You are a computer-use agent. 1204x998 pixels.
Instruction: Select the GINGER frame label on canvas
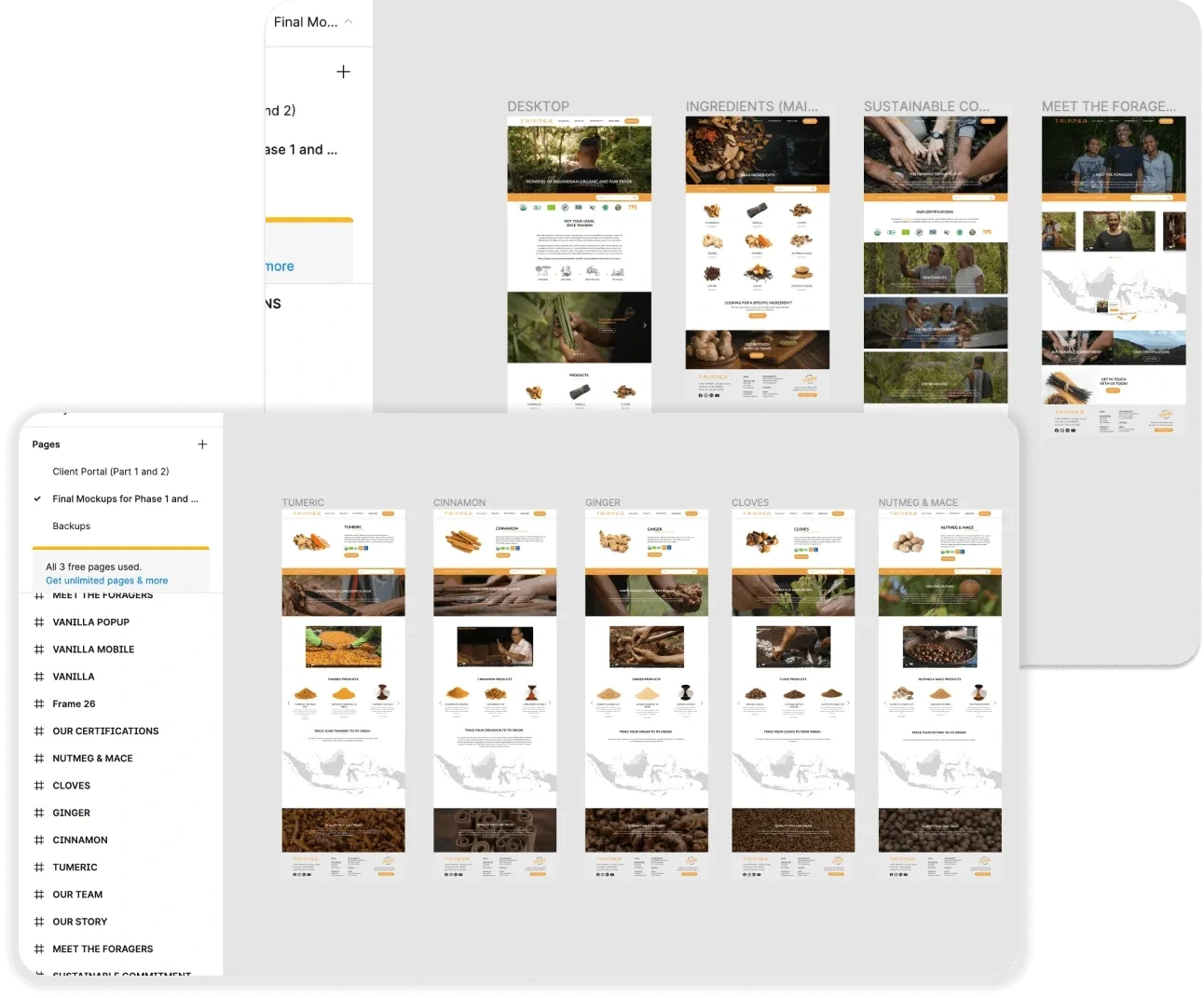tap(603, 502)
